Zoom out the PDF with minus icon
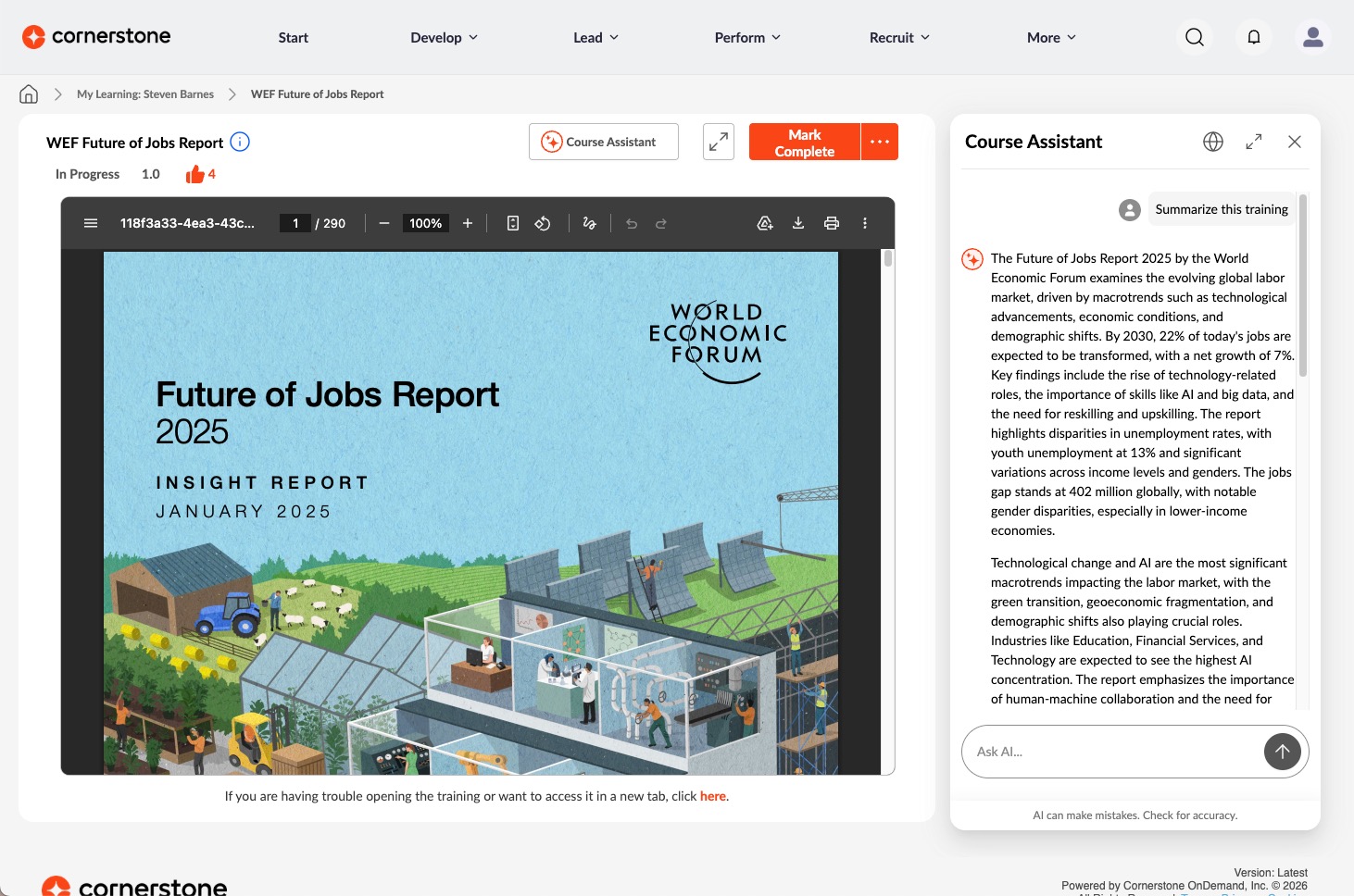1354x896 pixels. click(x=384, y=223)
